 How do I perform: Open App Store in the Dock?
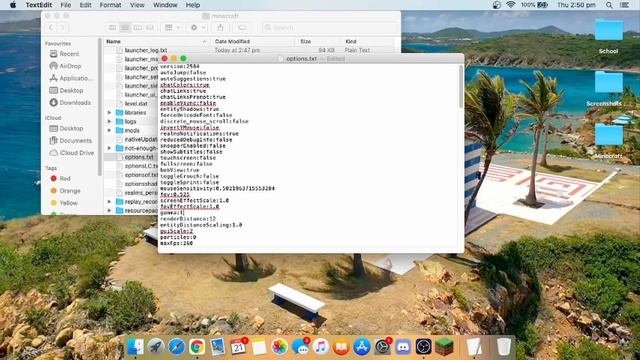click(x=362, y=347)
